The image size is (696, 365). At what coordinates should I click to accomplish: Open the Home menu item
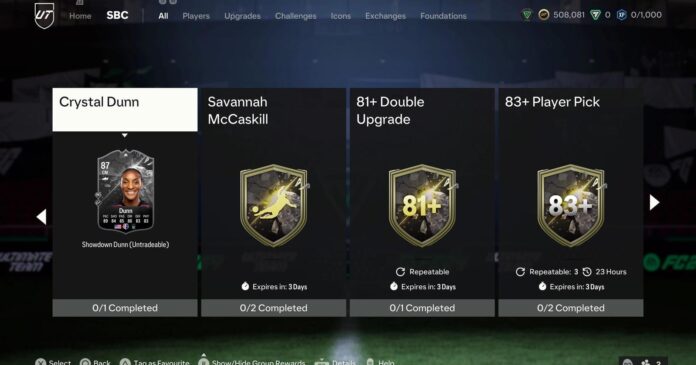click(x=80, y=16)
